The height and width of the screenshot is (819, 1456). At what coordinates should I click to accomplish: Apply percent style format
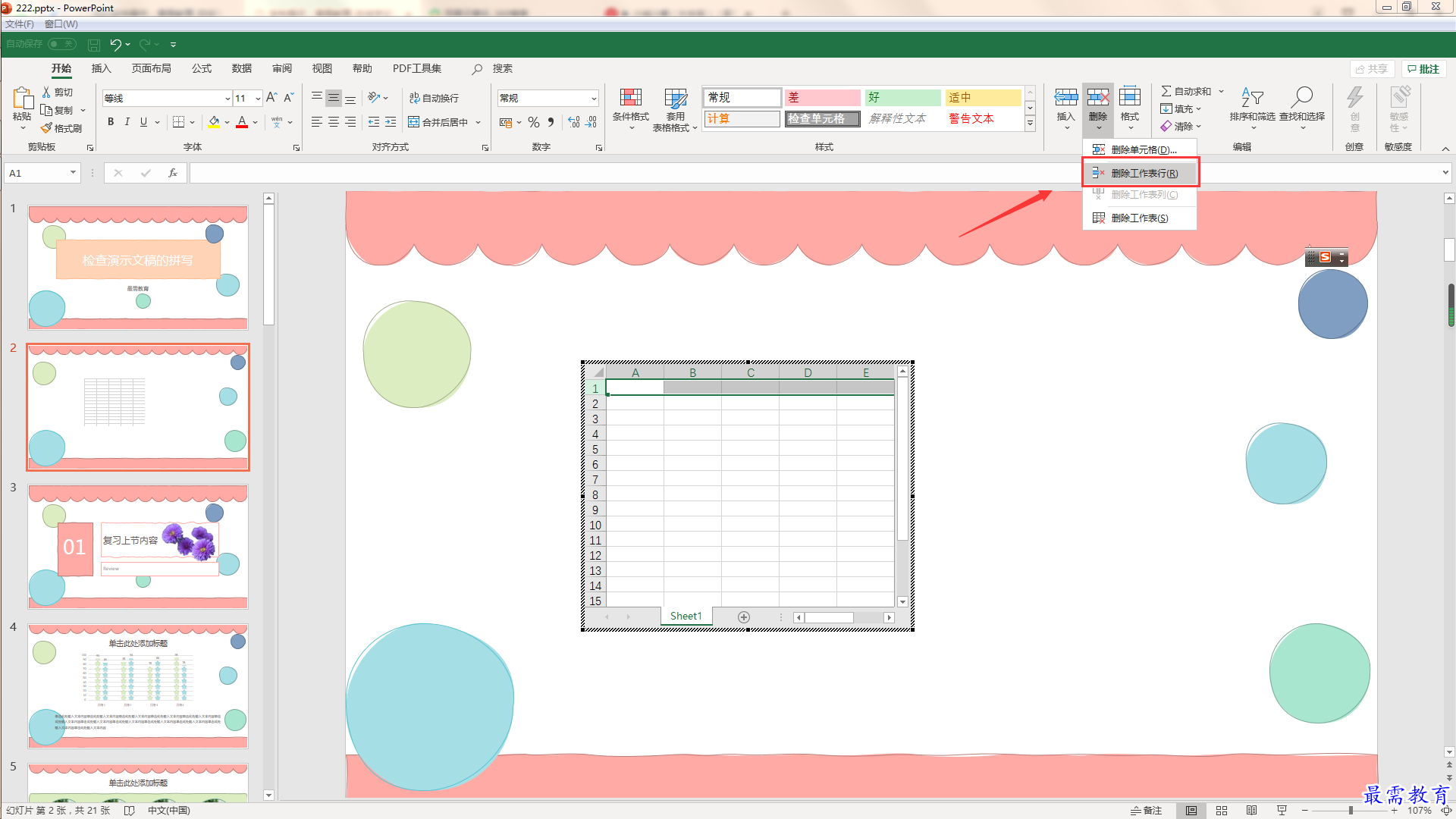(534, 122)
